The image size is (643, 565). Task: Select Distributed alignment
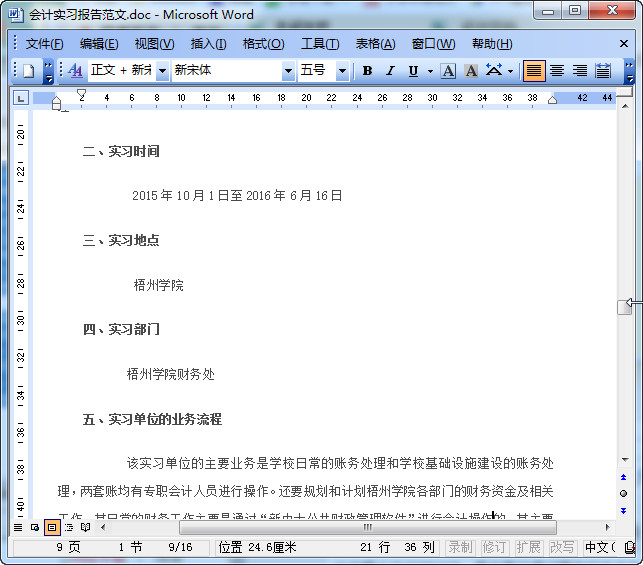[603, 71]
